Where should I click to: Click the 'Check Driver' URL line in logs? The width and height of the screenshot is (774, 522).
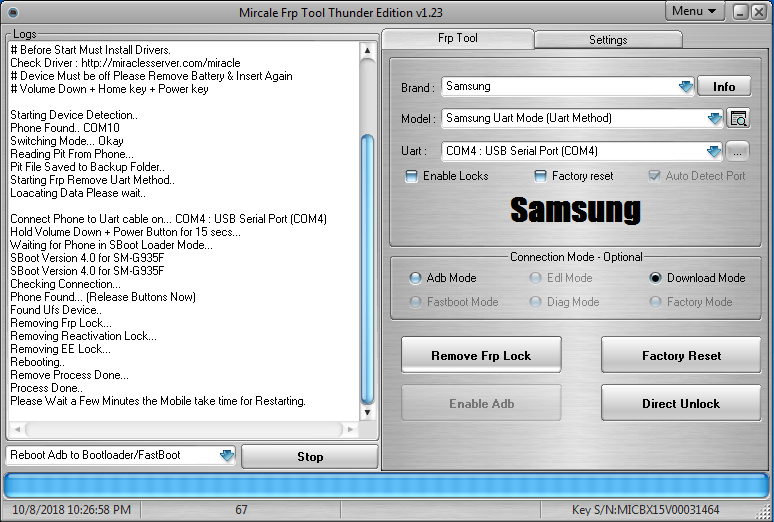[x=125, y=63]
